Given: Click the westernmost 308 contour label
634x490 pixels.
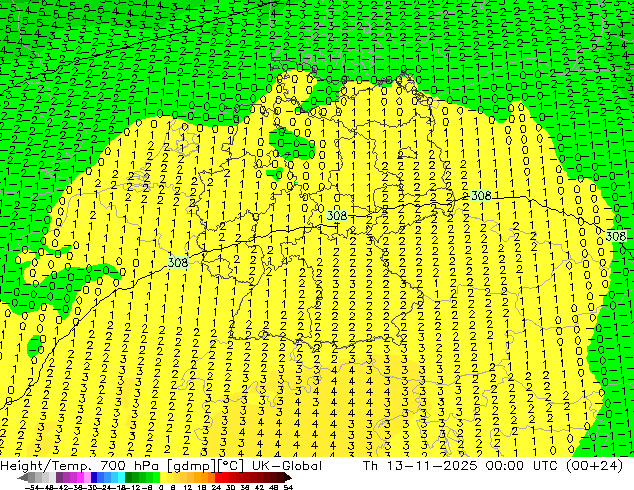Looking at the screenshot, I should 178,263.
